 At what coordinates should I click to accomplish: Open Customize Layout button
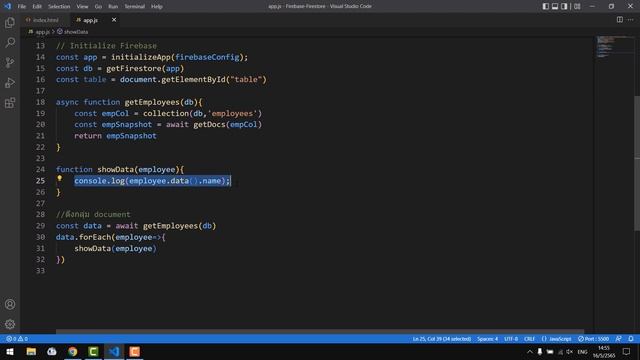(577, 6)
